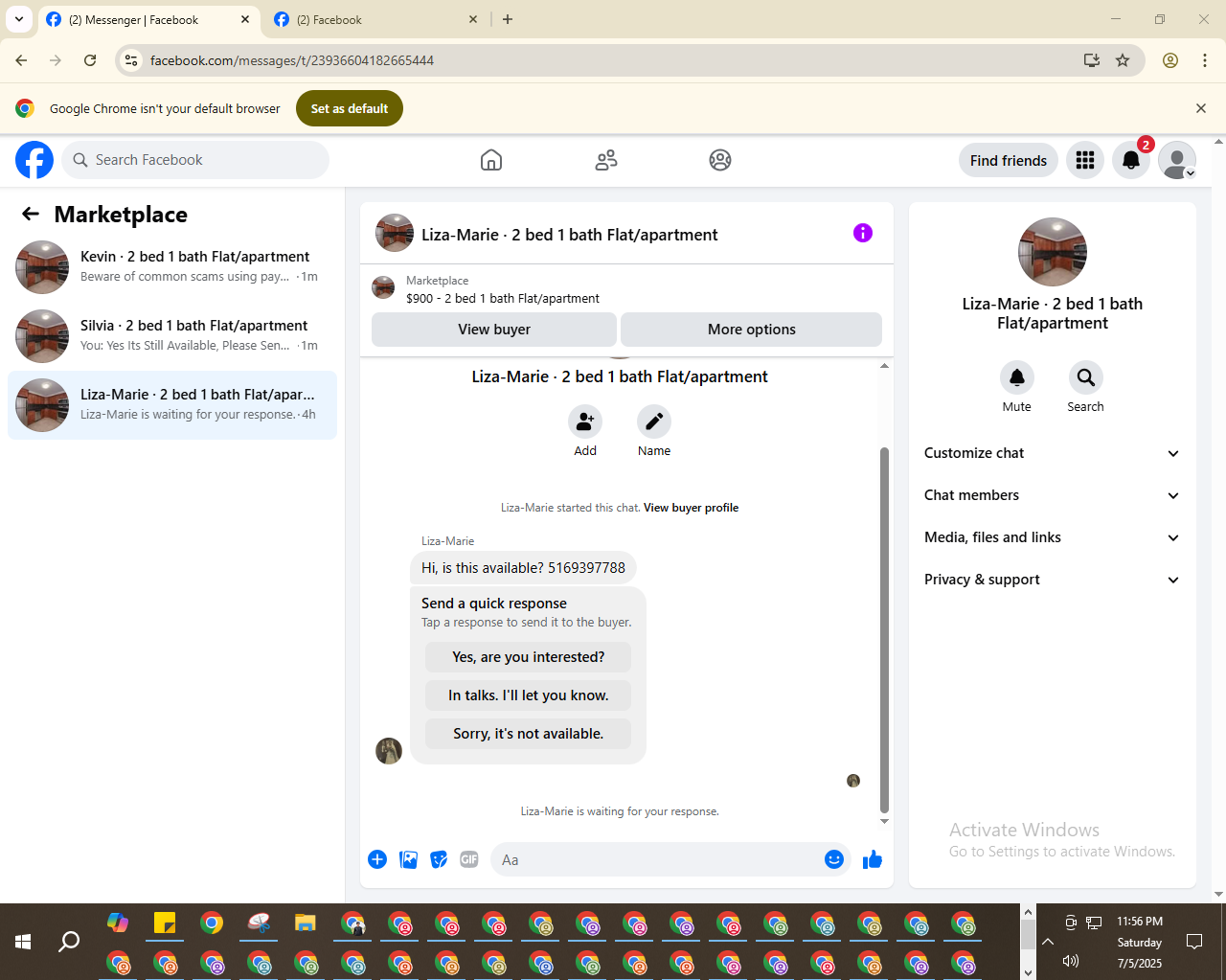Open Chrome three-dot menu
The width and height of the screenshot is (1226, 980).
(x=1205, y=60)
